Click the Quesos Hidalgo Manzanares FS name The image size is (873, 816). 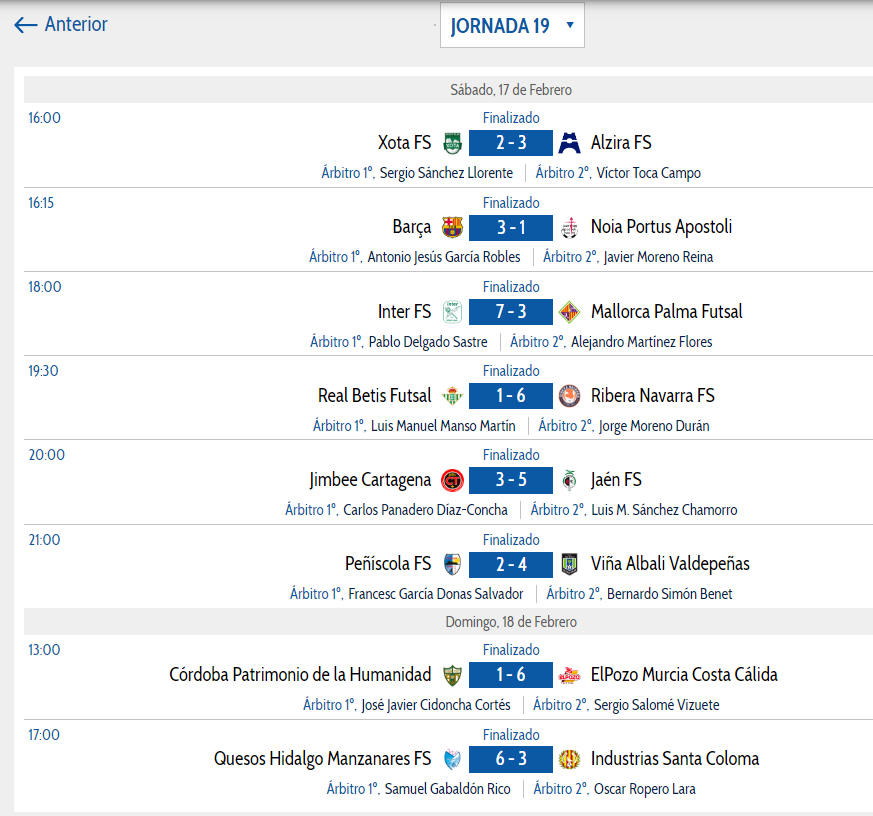coord(322,759)
